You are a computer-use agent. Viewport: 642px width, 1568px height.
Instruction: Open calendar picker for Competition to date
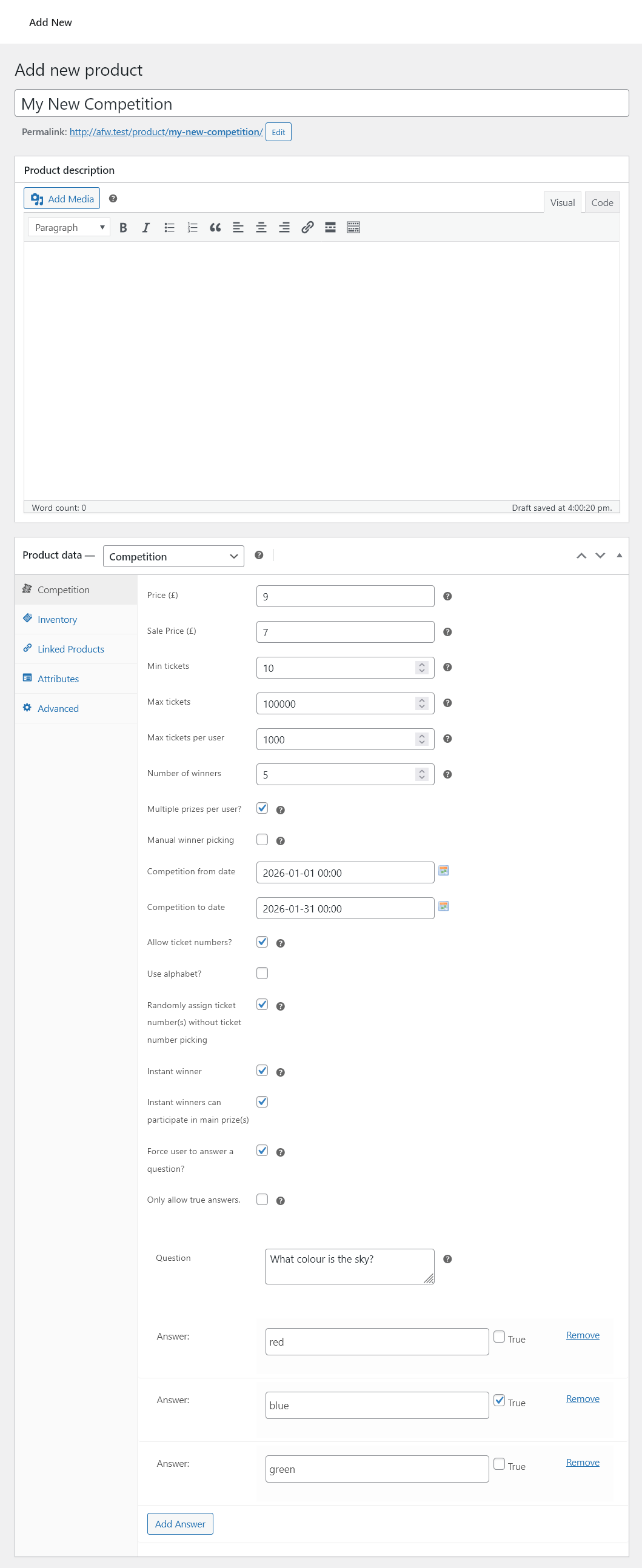tap(443, 906)
